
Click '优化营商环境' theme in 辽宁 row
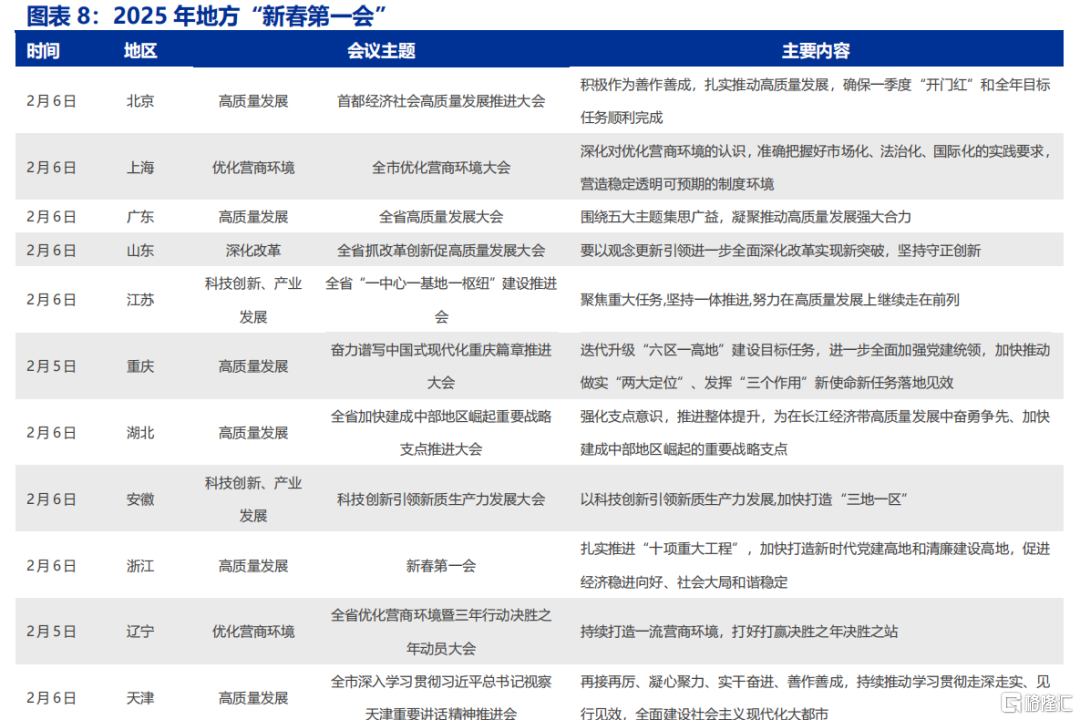point(253,632)
